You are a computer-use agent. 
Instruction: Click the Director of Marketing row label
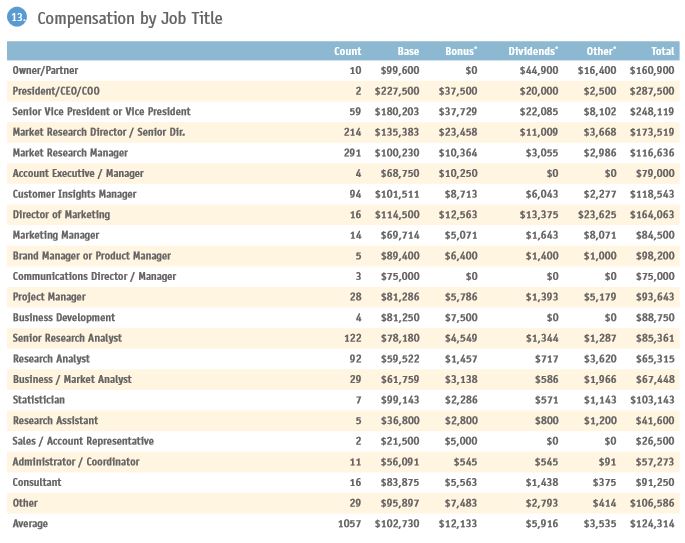[x=61, y=215]
